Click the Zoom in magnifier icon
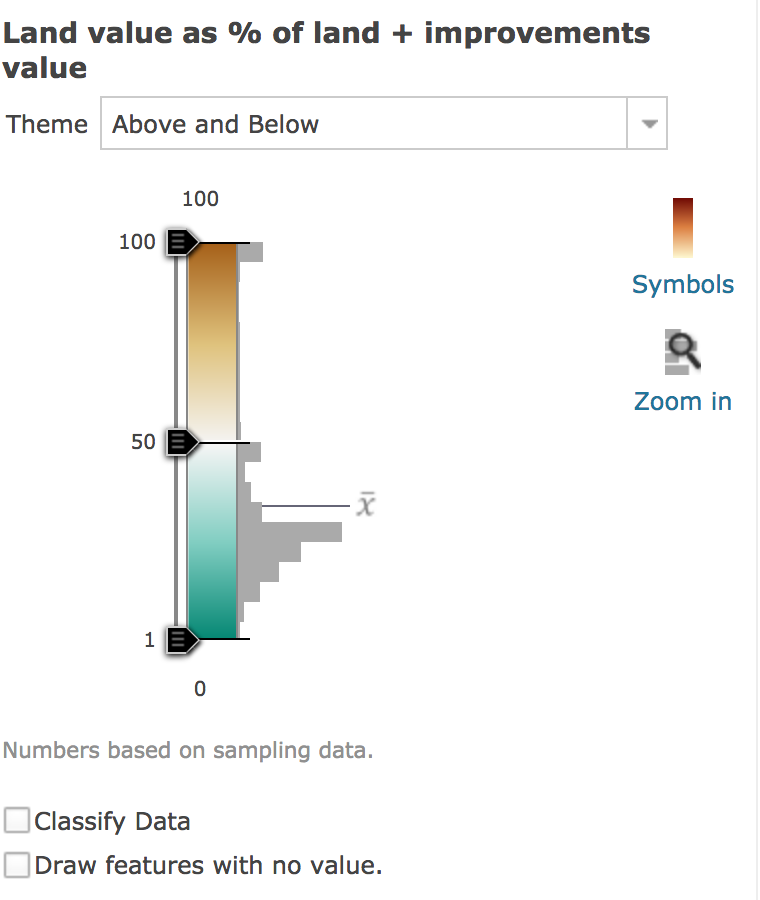Screen dimensions: 760x900 tap(683, 354)
